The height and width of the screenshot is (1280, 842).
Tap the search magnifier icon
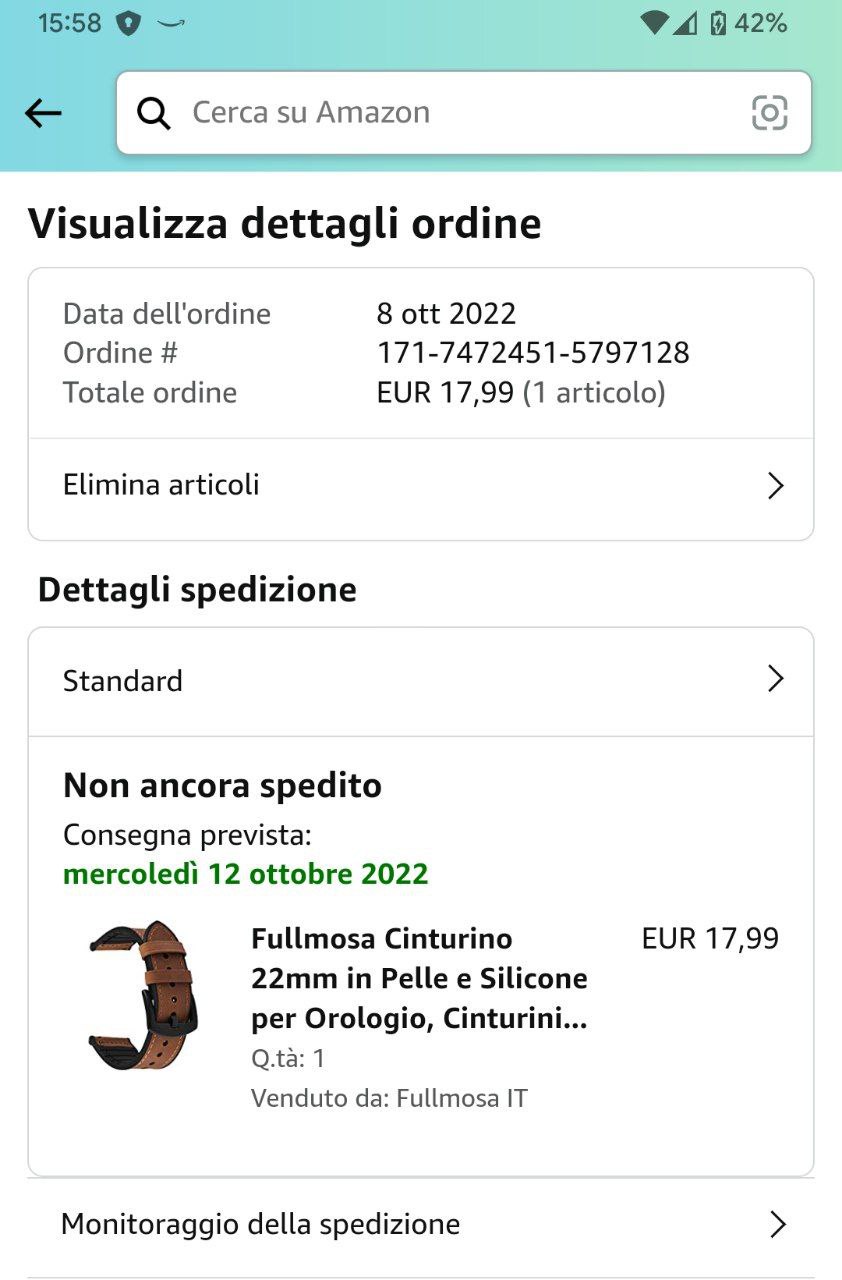click(x=154, y=113)
